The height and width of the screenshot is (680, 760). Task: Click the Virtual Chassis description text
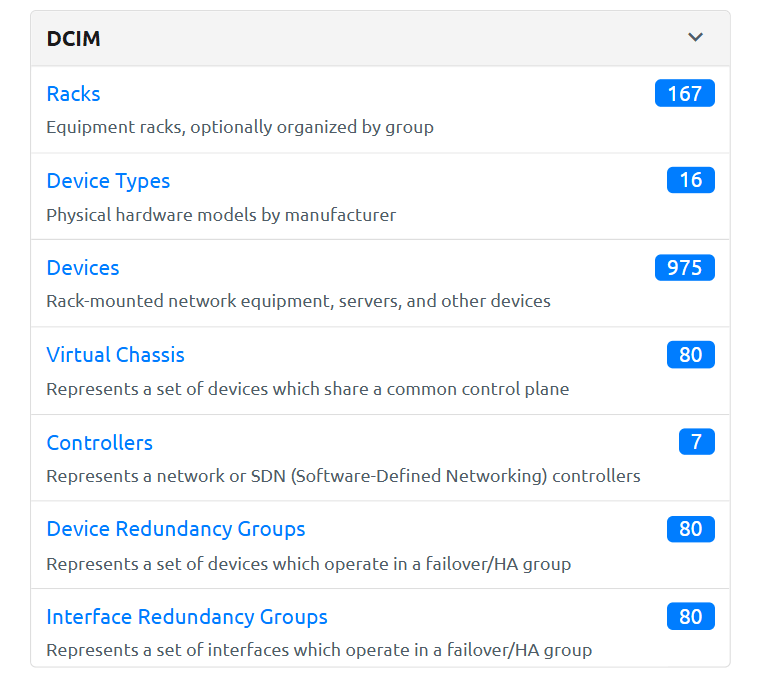pyautogui.click(x=307, y=389)
